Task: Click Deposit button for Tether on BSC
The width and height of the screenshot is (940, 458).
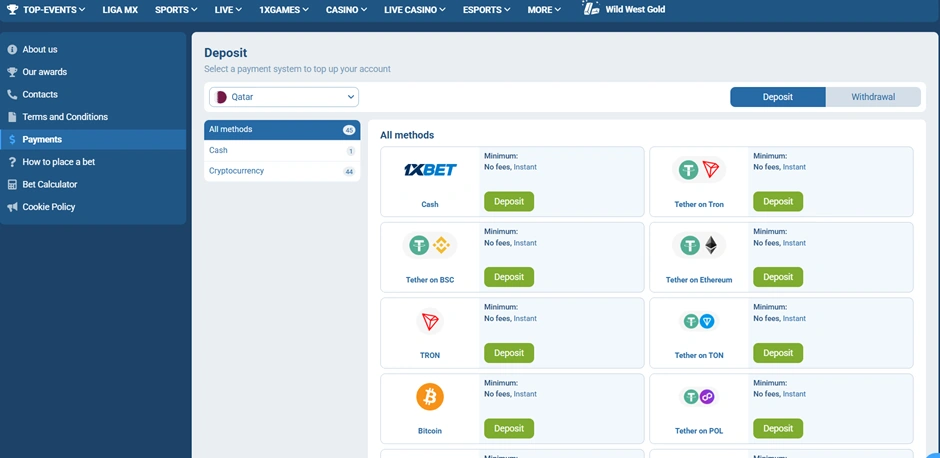Action: (x=509, y=277)
